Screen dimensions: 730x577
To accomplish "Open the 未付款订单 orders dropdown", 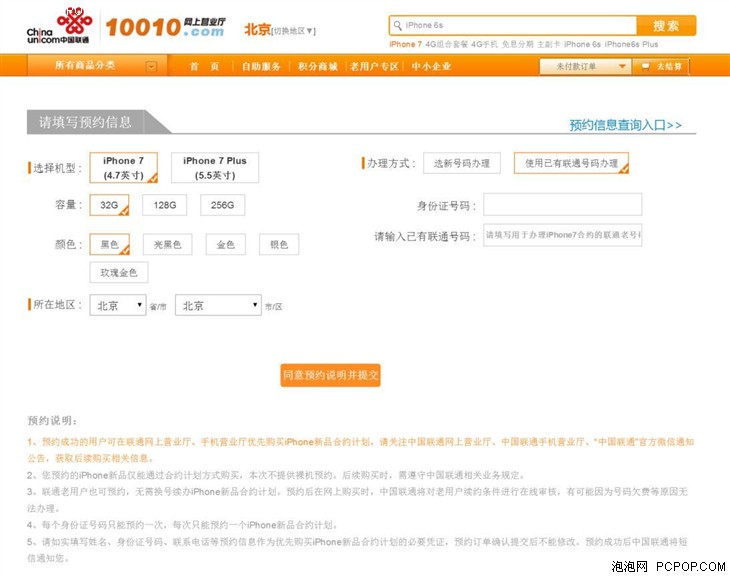I will coord(585,67).
